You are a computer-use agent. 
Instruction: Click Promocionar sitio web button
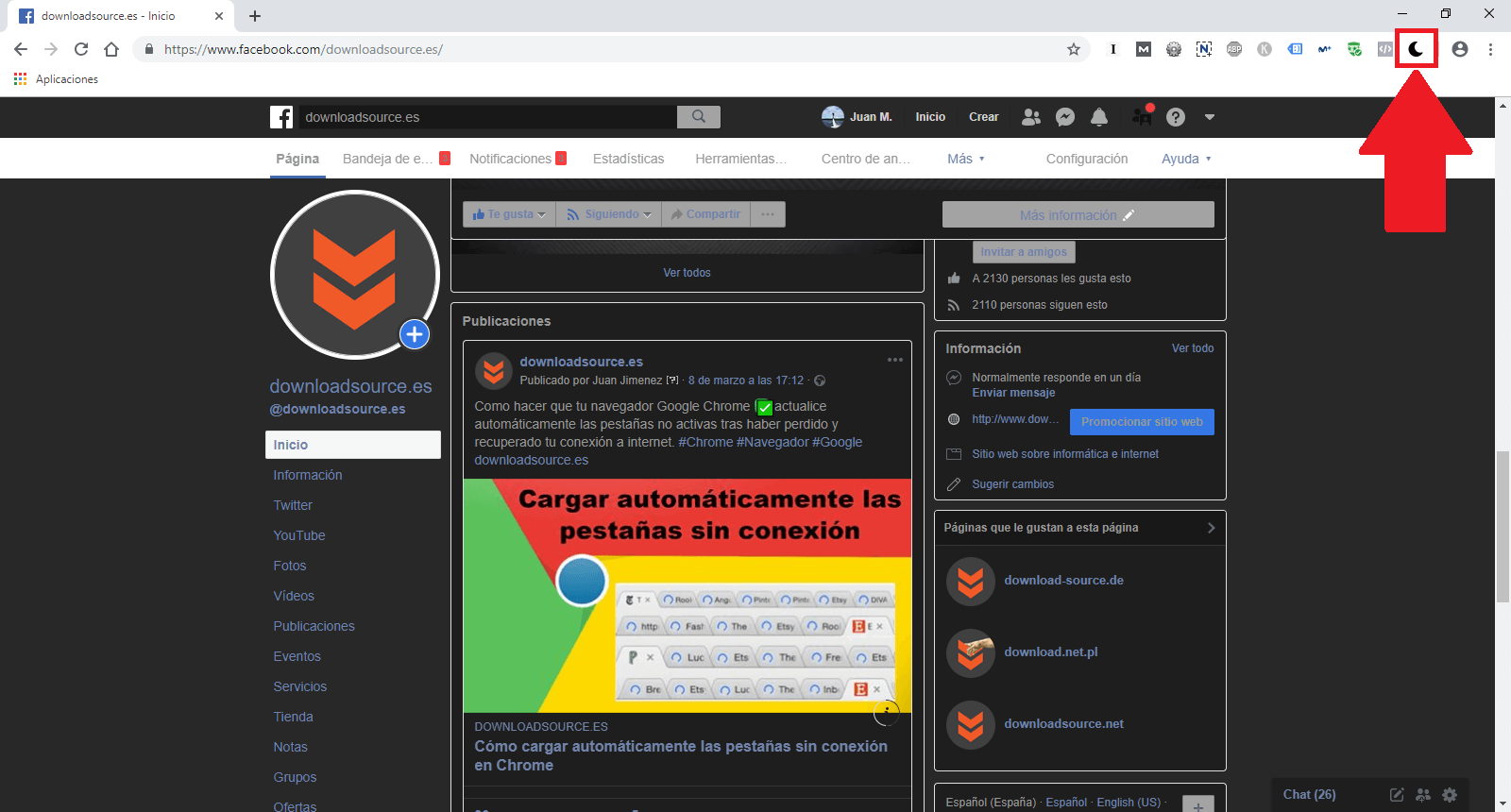[x=1142, y=422]
